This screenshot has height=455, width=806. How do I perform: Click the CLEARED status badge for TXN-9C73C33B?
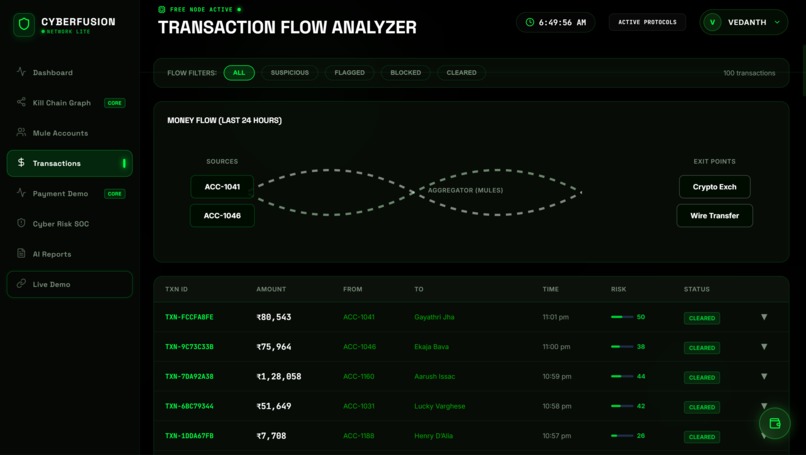pos(702,348)
